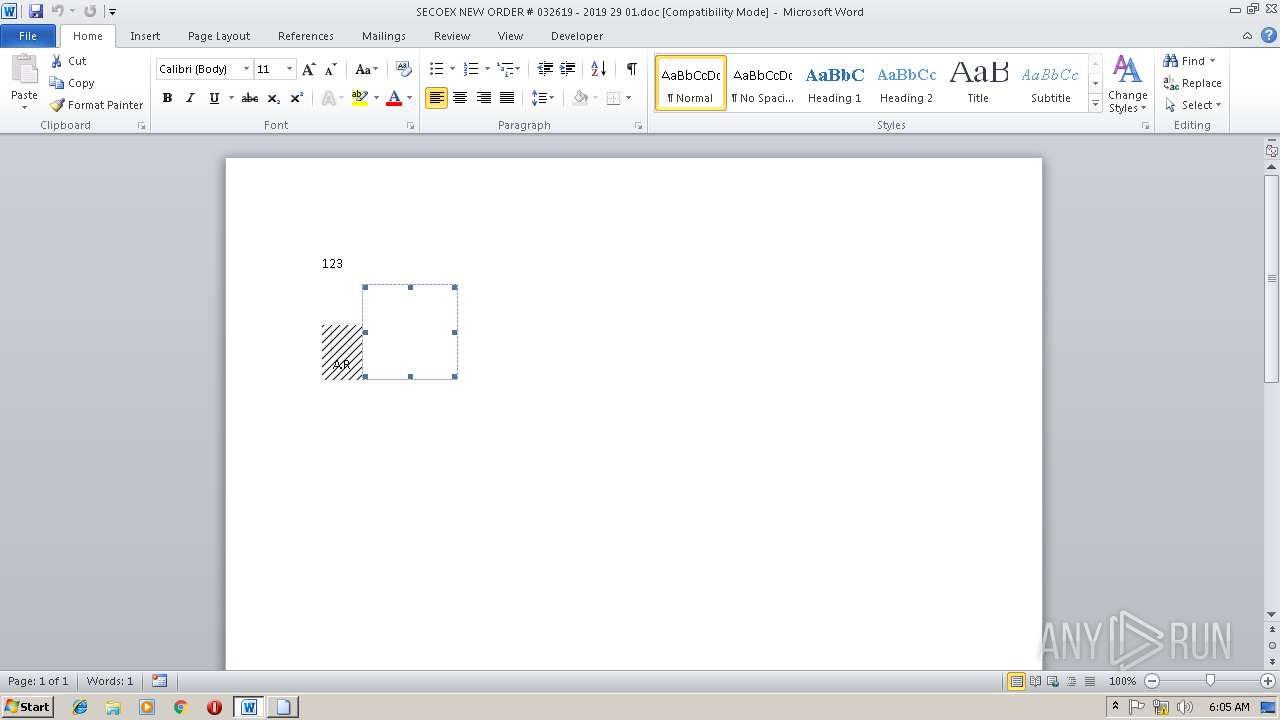Open macro recording icon in status bar
1280x720 pixels.
tap(160, 681)
